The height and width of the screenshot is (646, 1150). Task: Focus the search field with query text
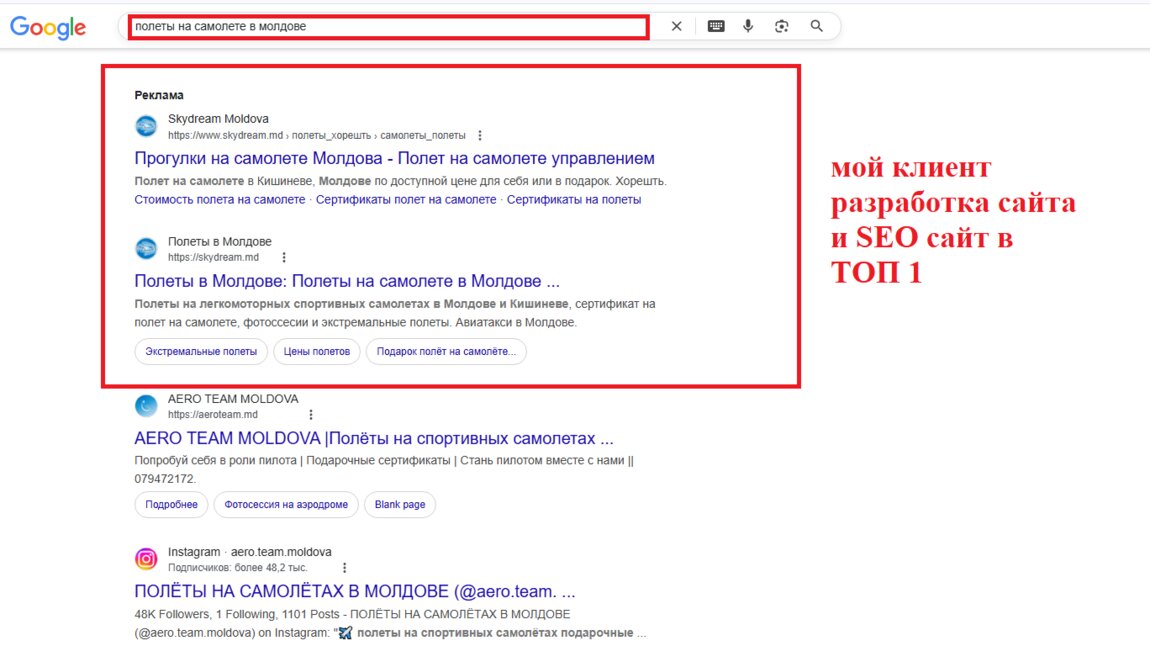coord(390,27)
